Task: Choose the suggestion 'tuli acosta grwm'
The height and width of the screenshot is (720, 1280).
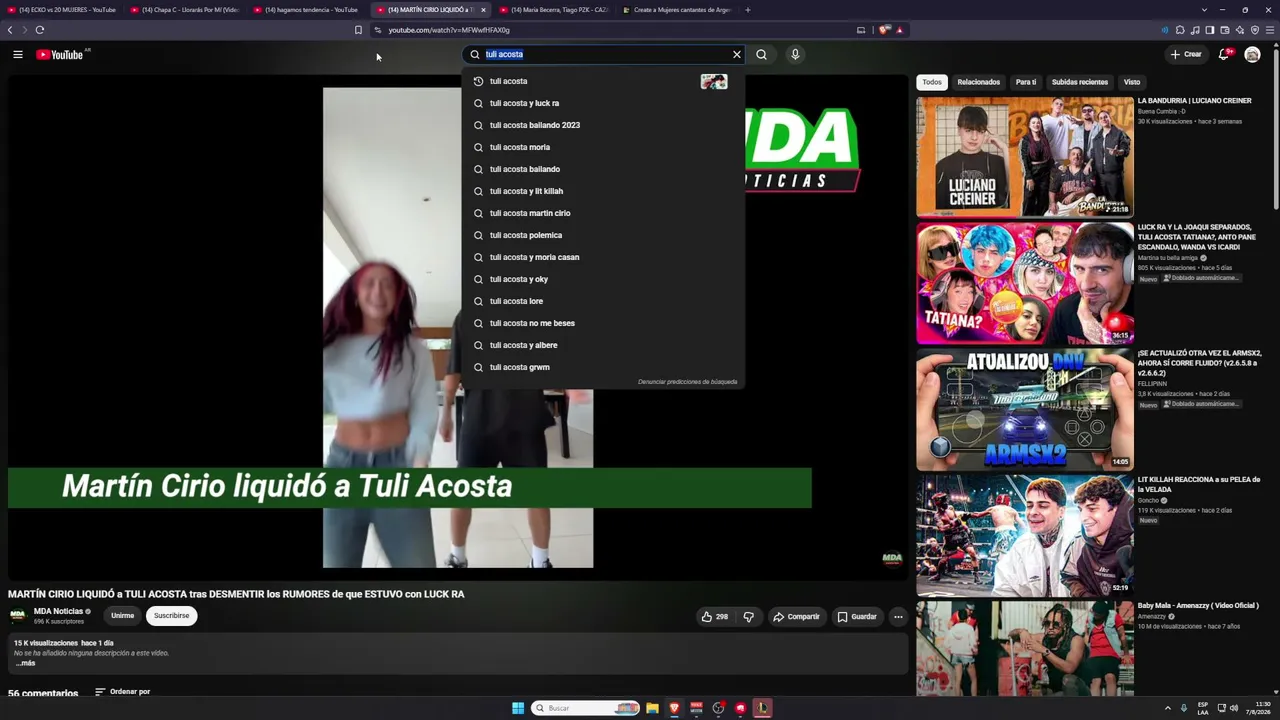Action: (603, 367)
